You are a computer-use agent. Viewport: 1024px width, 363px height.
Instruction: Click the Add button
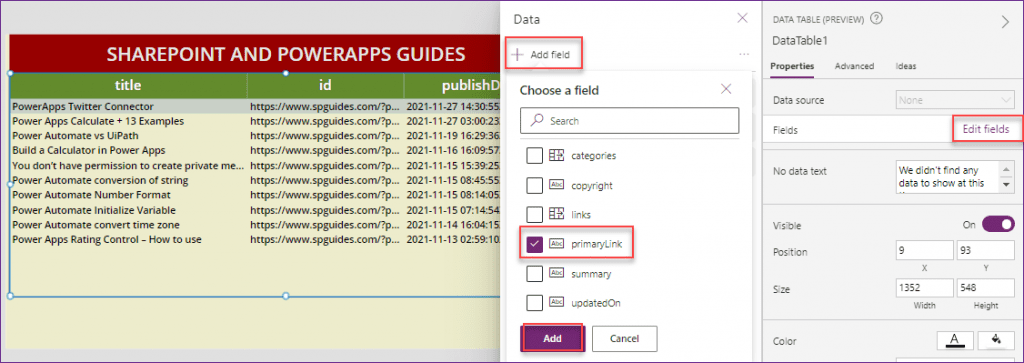click(x=552, y=339)
